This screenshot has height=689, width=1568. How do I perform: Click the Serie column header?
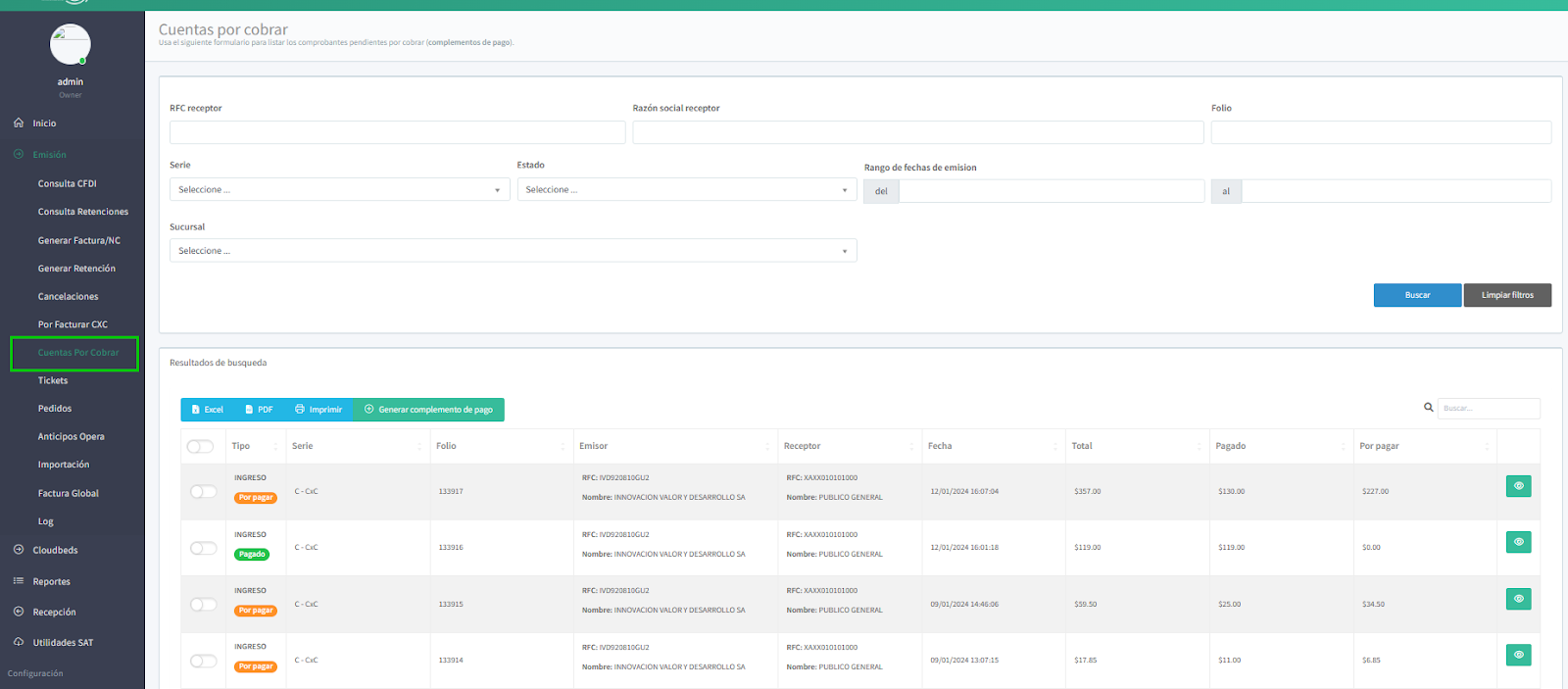tap(359, 446)
